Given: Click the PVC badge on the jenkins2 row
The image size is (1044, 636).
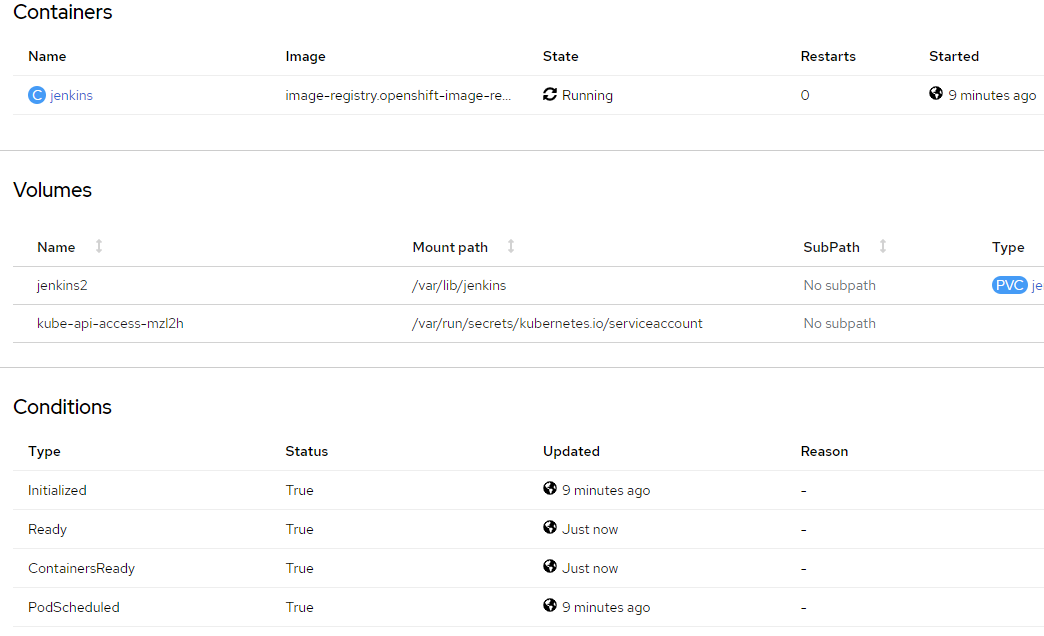Looking at the screenshot, I should (1010, 284).
